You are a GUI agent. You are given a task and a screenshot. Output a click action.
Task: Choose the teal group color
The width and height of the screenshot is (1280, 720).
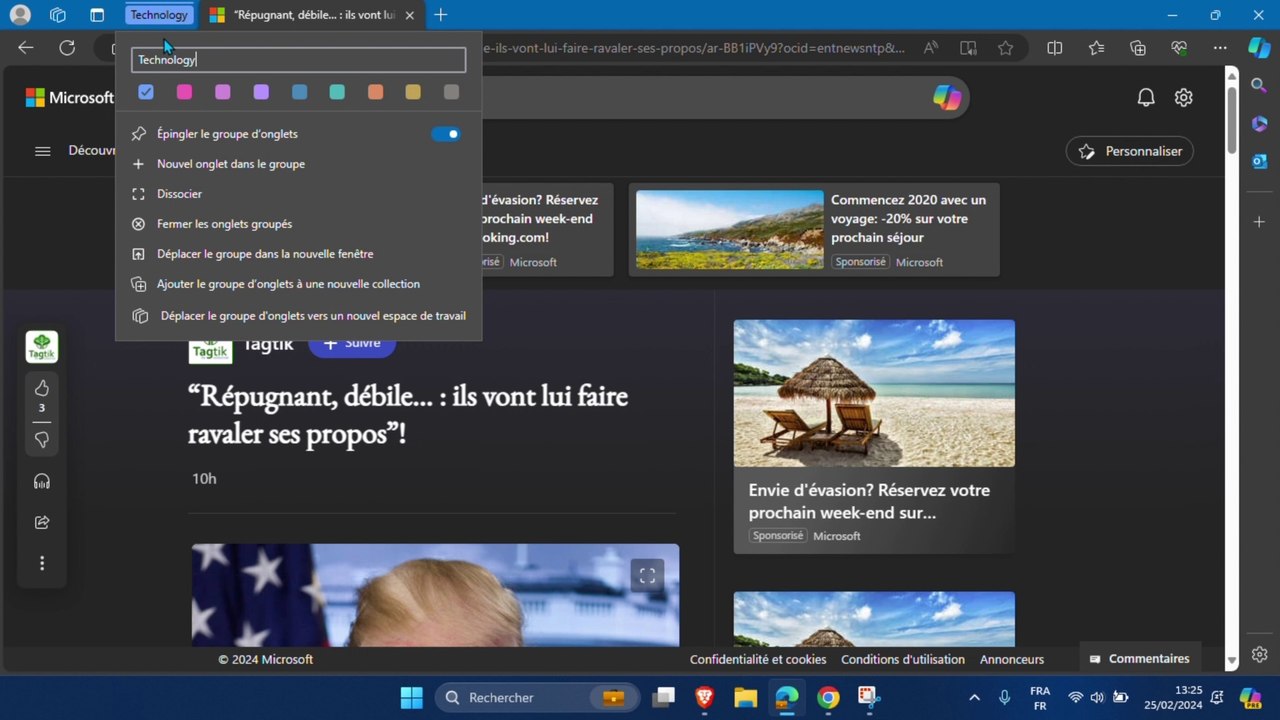point(337,92)
